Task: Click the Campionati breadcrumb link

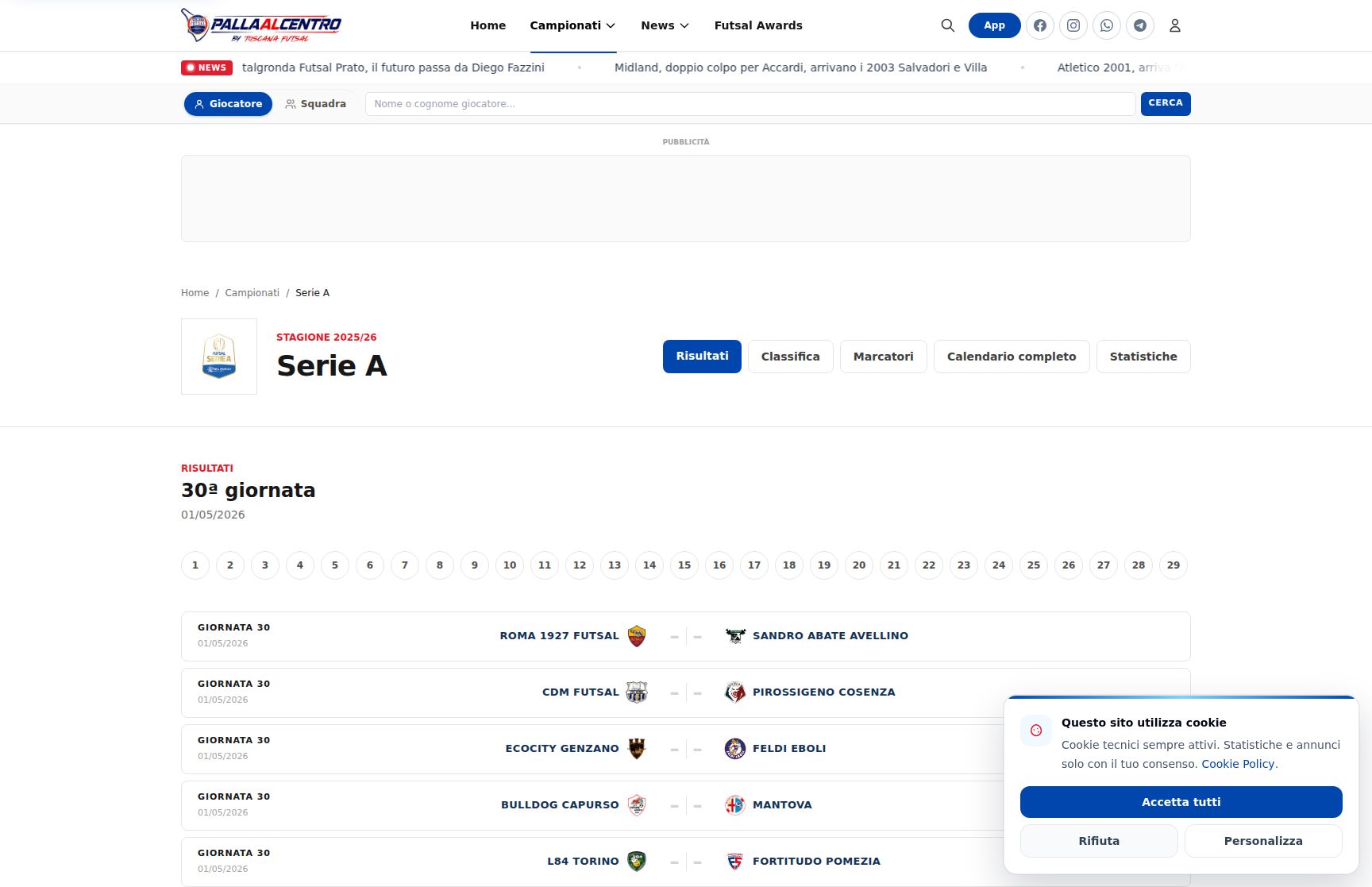Action: click(252, 293)
